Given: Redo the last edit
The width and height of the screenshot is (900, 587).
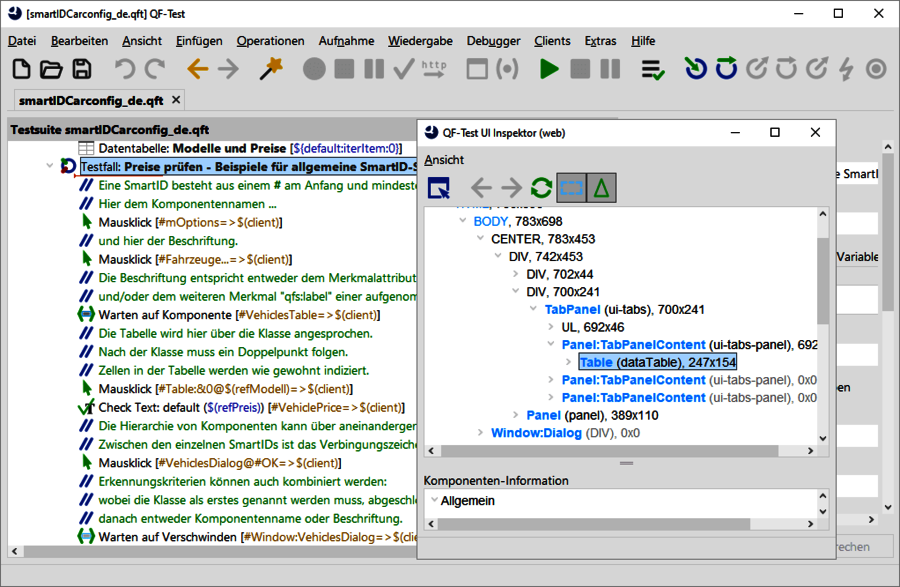Looking at the screenshot, I should click(x=155, y=69).
